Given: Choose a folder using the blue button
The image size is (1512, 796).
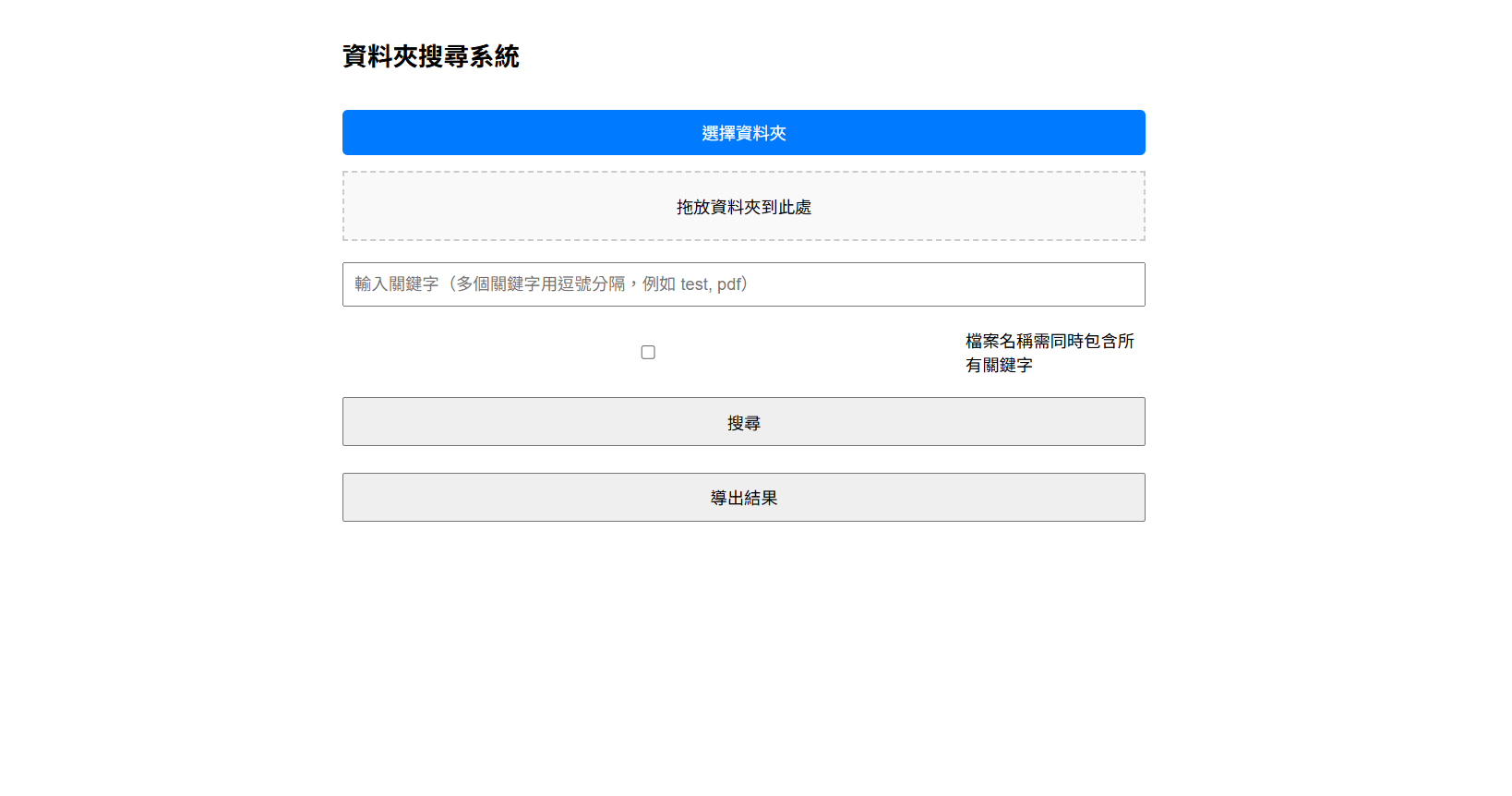Looking at the screenshot, I should [x=743, y=133].
